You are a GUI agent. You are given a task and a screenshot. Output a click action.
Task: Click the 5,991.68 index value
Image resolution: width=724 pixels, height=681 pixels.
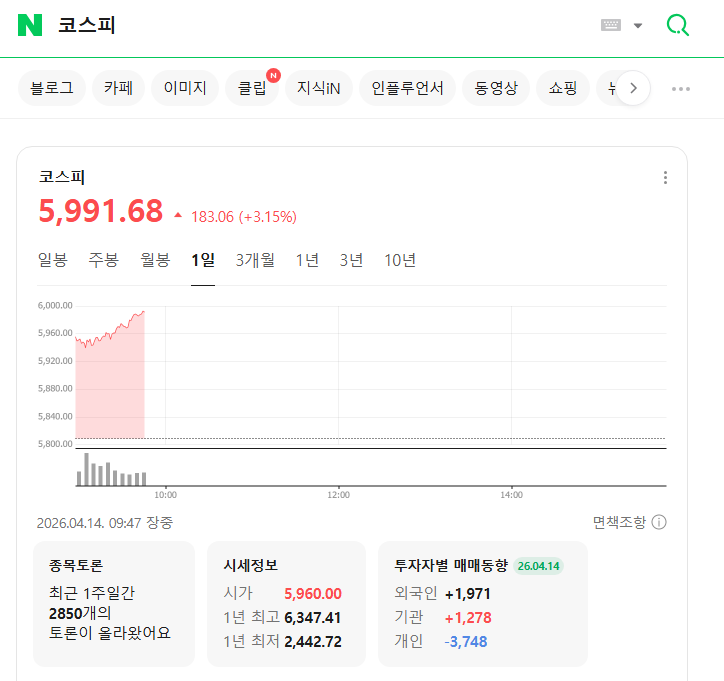pos(101,211)
